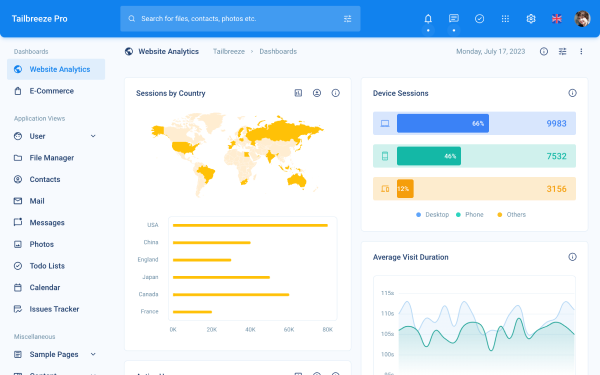Viewport: 600px width, 375px height.
Task: Expand the User menu chevron
Action: coord(93,136)
